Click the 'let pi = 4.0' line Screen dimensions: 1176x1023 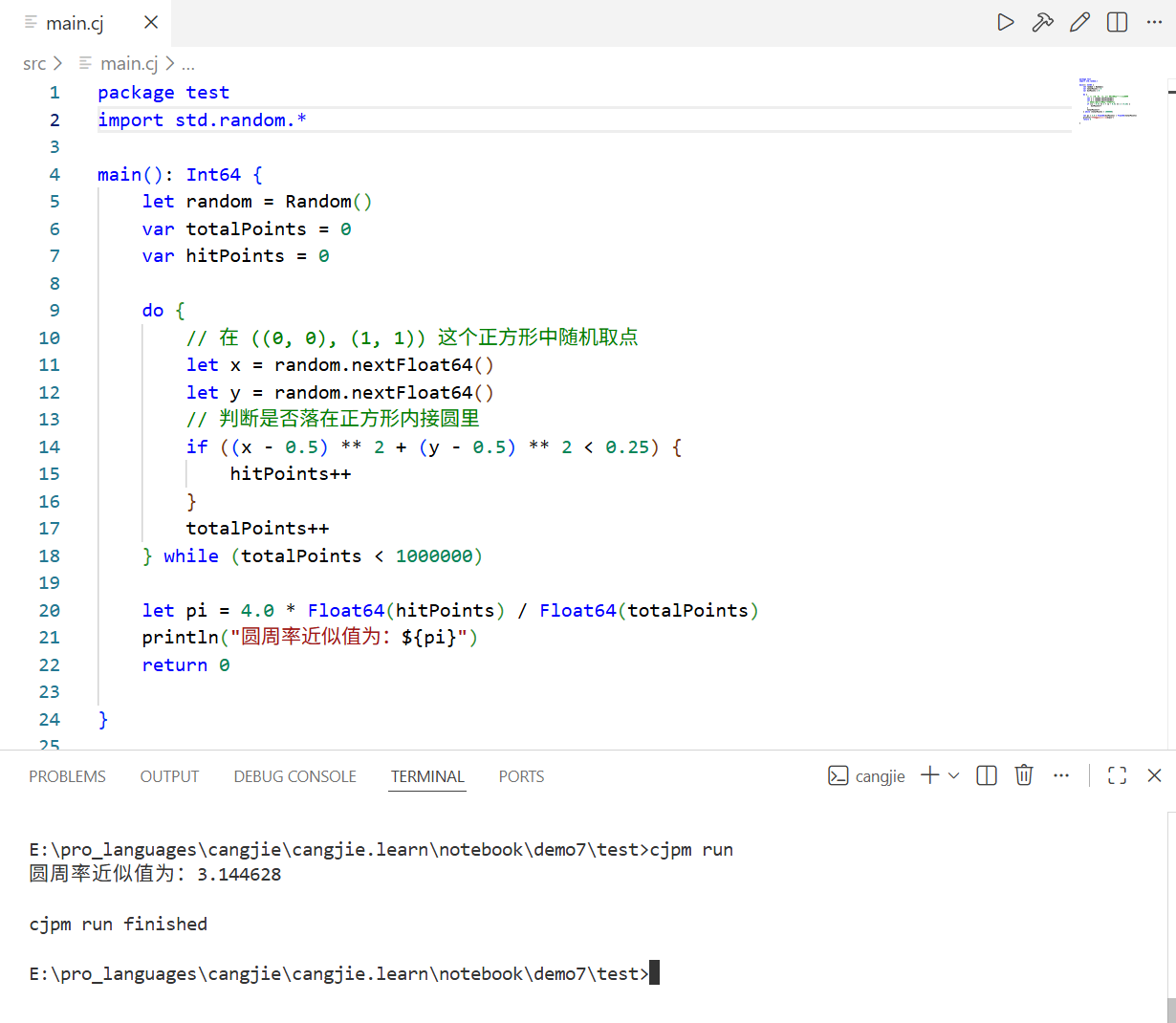pyautogui.click(x=450, y=610)
